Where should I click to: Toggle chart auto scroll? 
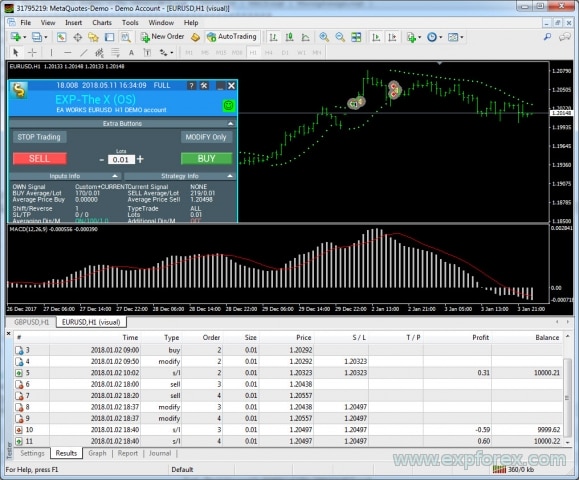376,37
